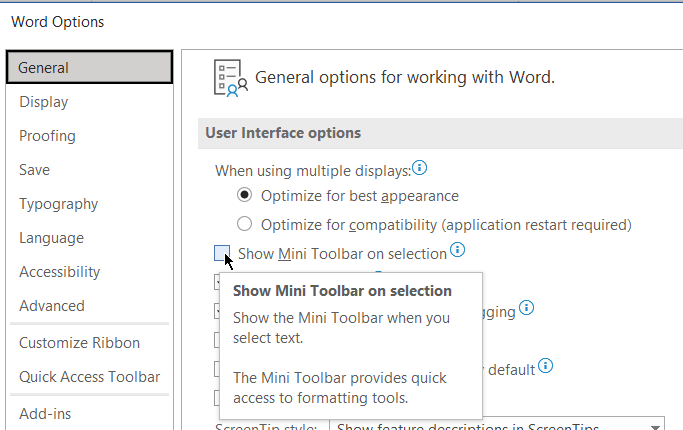Open Quick Access Toolbar settings
The image size is (683, 430).
click(x=89, y=377)
